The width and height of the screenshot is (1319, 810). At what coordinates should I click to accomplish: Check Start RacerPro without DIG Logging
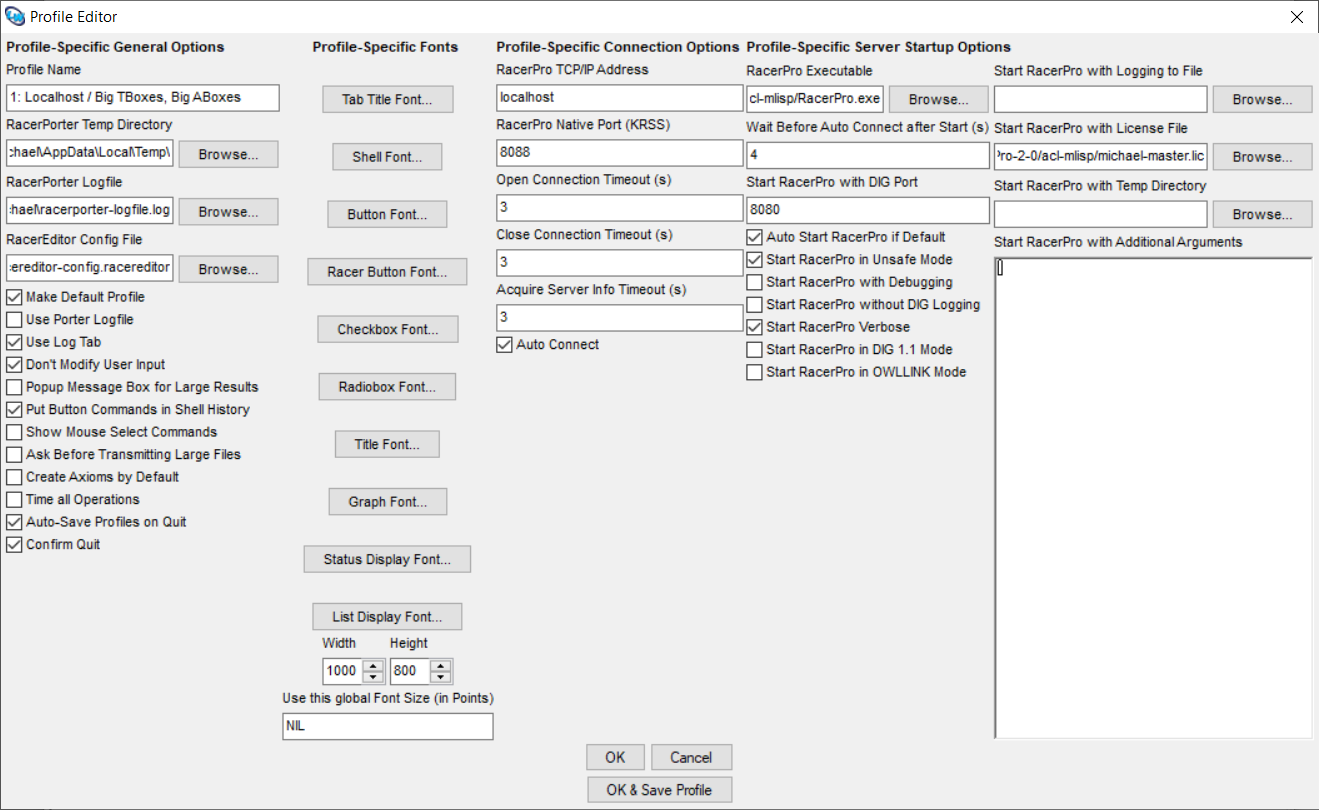coord(754,305)
